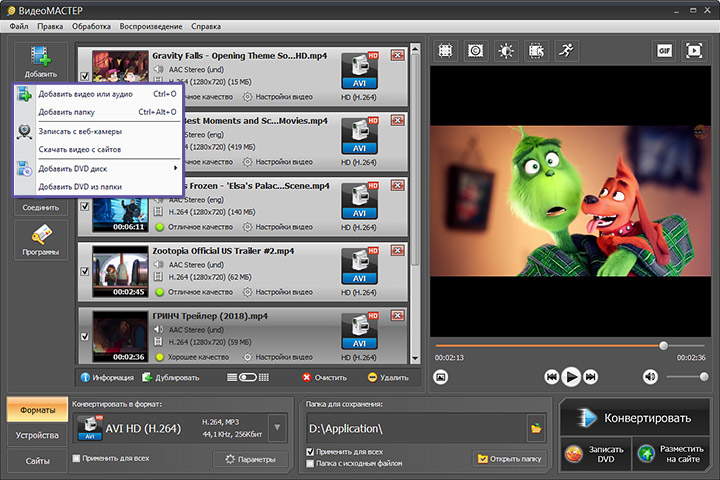Switch to the Форматы tab
Viewport: 720px width, 480px height.
point(38,410)
